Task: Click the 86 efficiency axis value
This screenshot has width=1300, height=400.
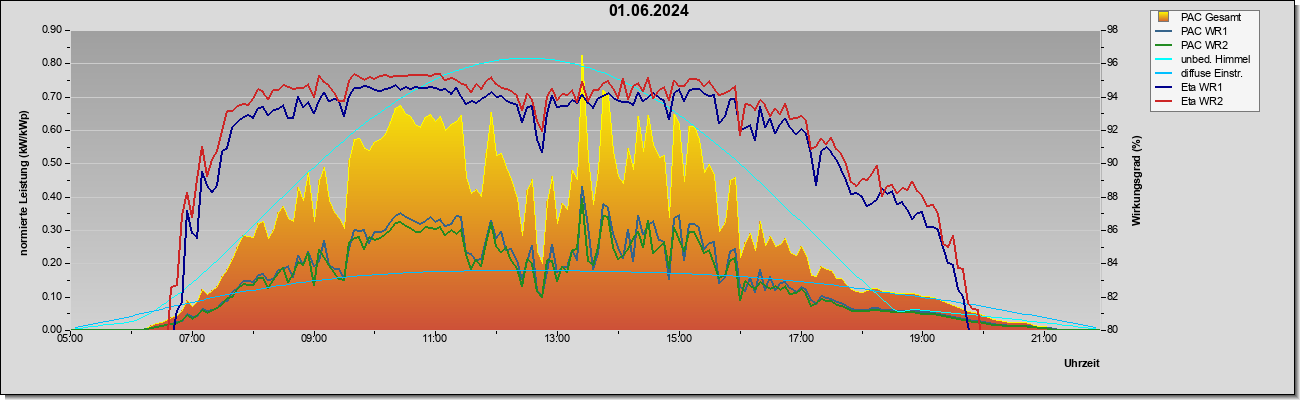Action: click(x=1111, y=230)
